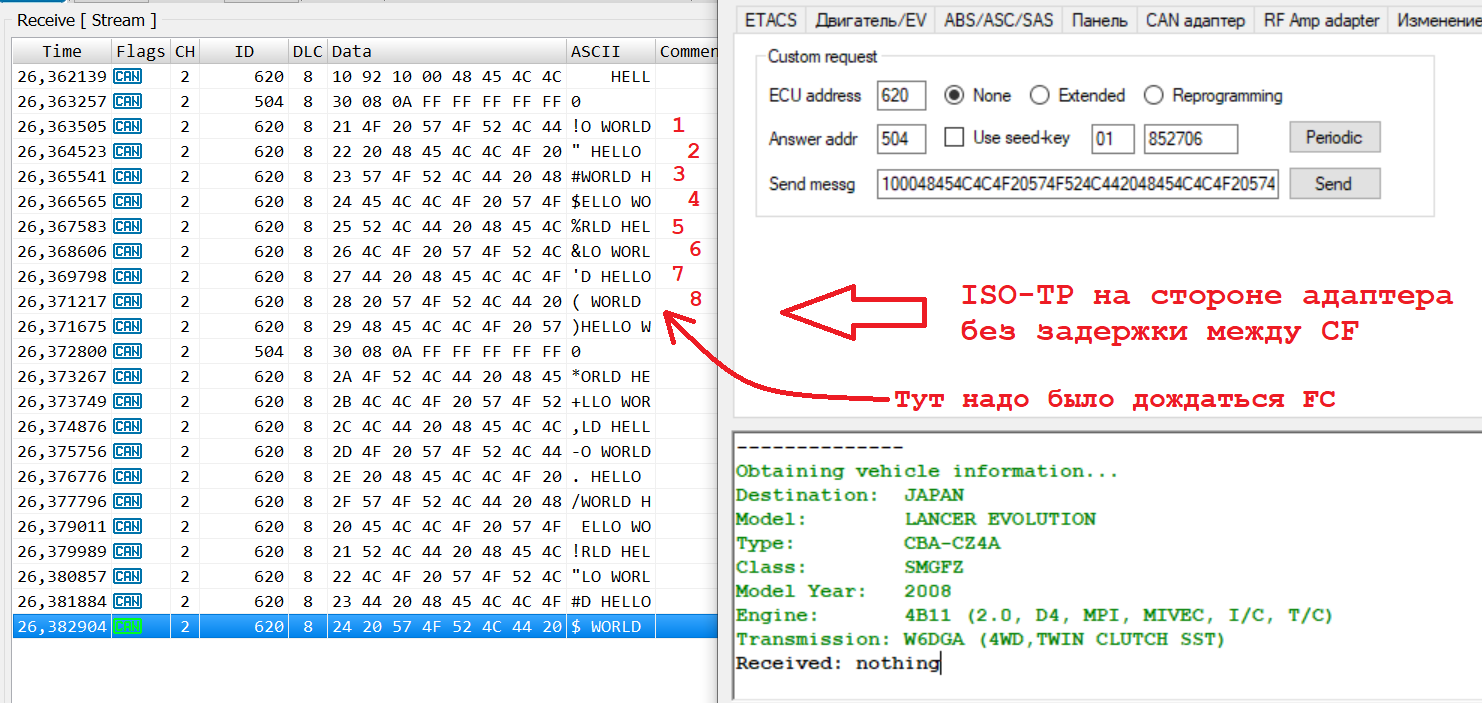Click the CAN flag icon in row 26,373267
This screenshot has width=1482, height=706.
tap(128, 376)
